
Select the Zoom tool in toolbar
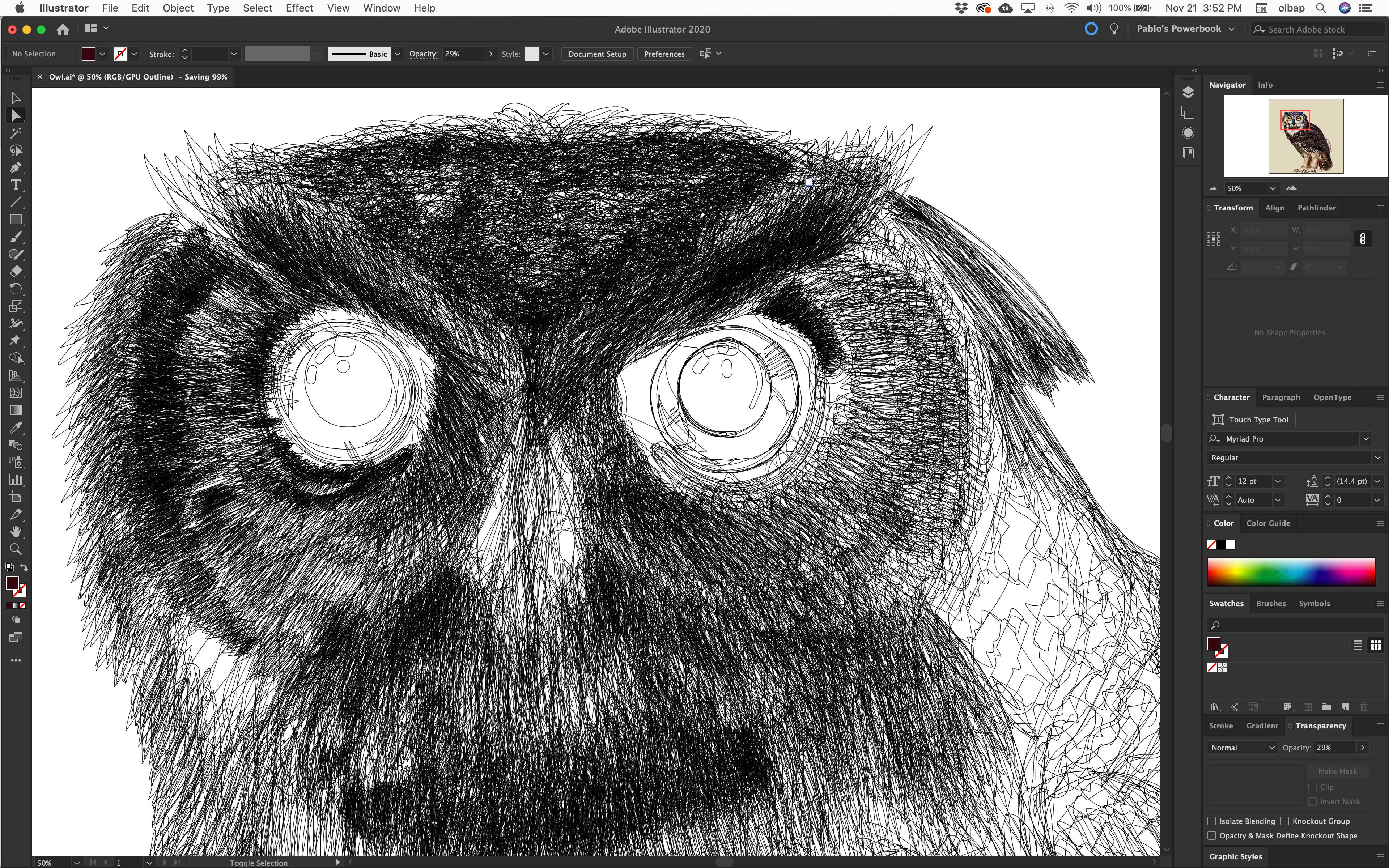16,549
